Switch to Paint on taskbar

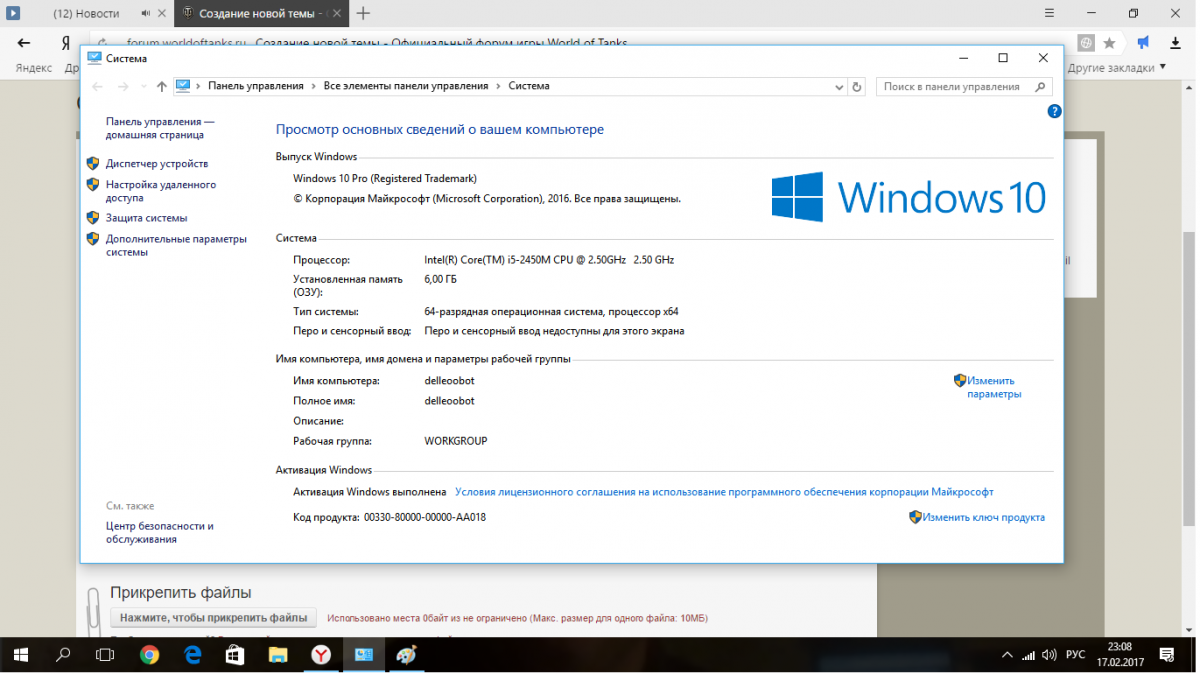click(x=407, y=655)
